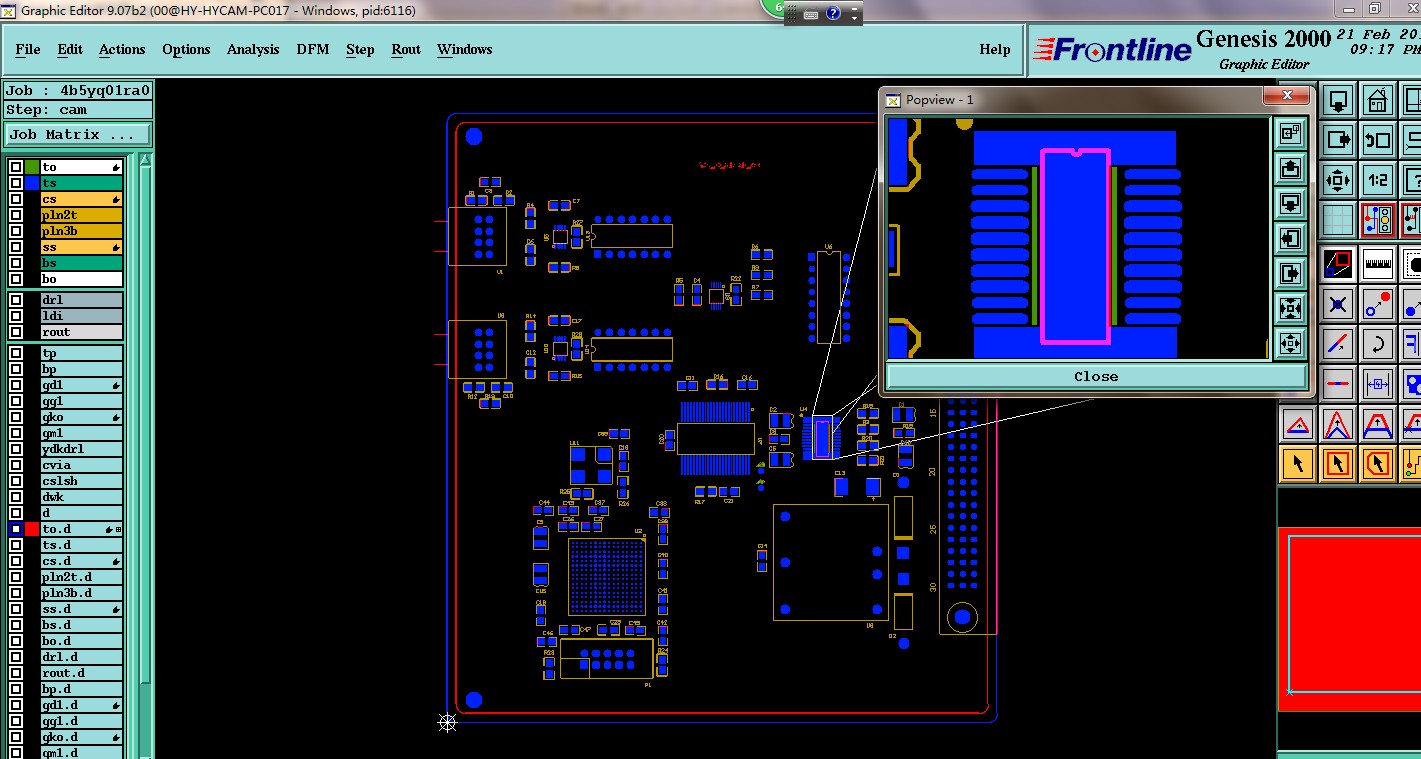
Task: Click Close button in Popview window
Action: (1096, 376)
